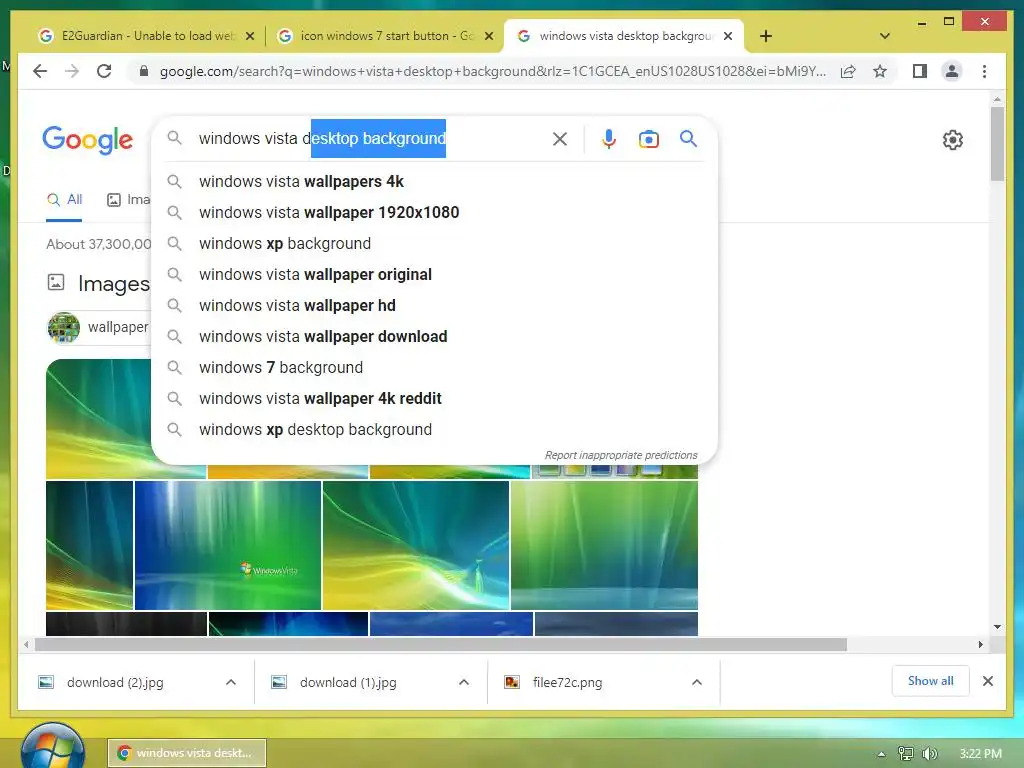
Task: Open options for filee72c.png
Action: (697, 682)
